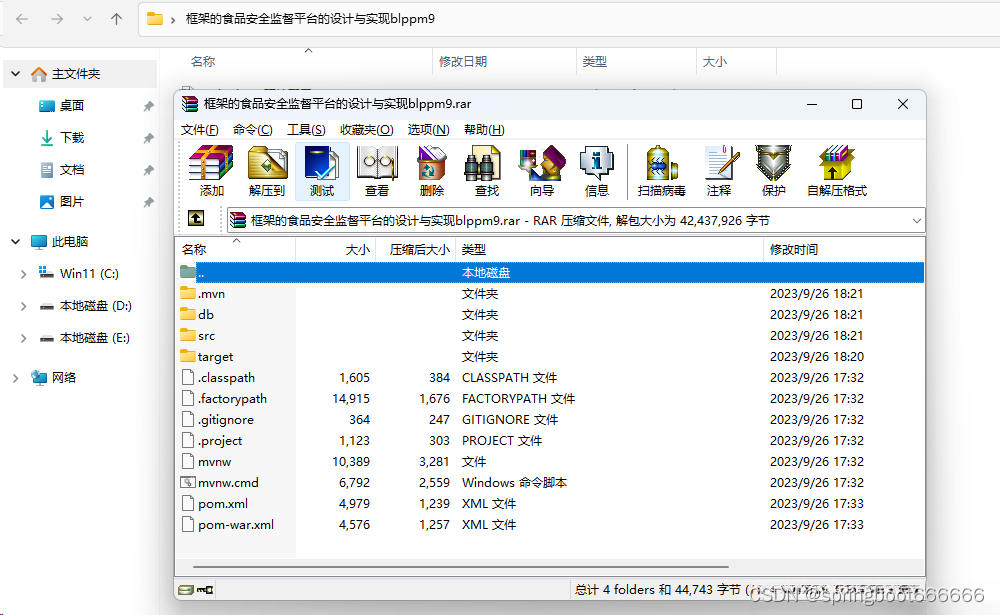1000x615 pixels.
Task: Click Explorer address bar path
Action: pyautogui.click(x=310, y=19)
